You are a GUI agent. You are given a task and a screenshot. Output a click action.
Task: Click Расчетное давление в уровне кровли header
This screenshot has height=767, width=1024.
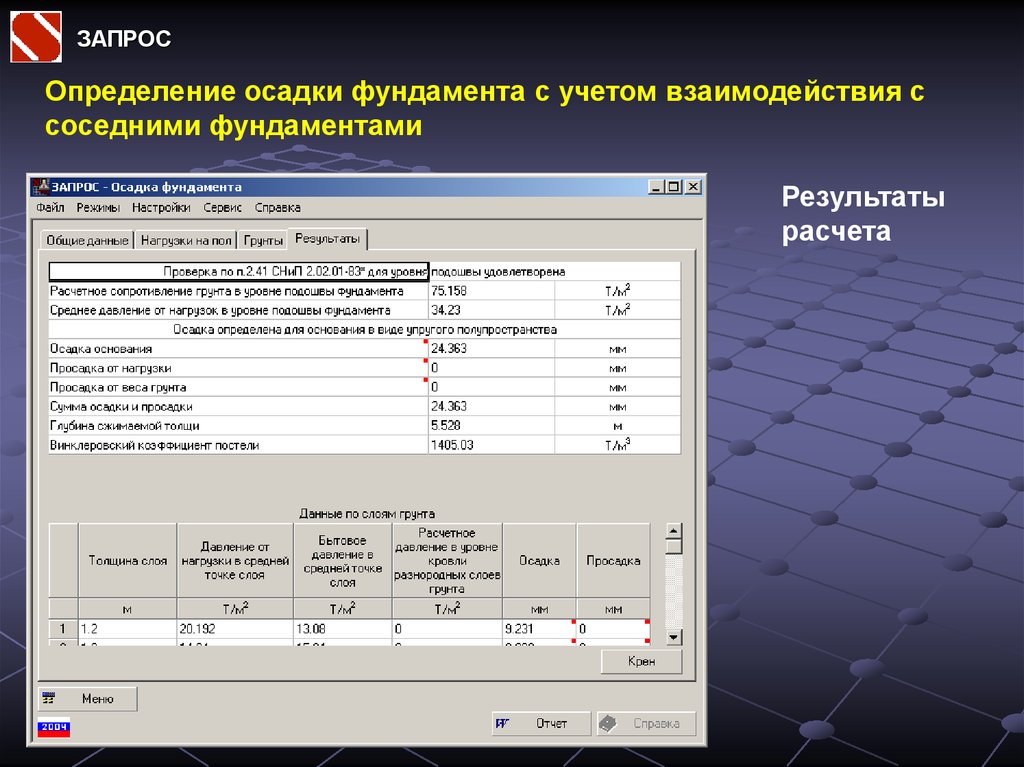pos(447,561)
